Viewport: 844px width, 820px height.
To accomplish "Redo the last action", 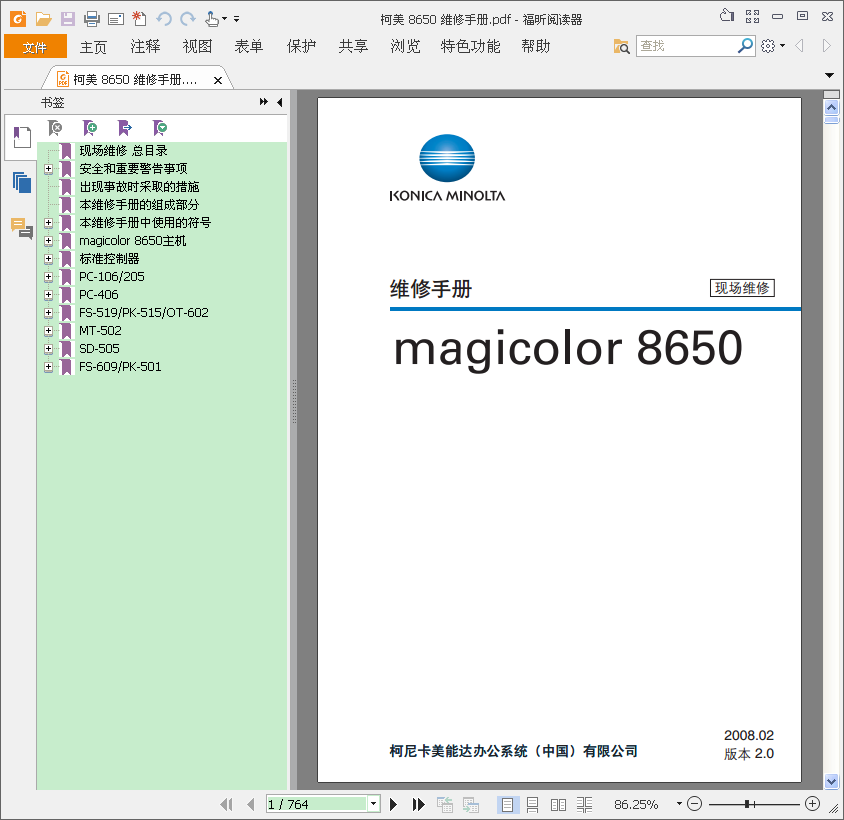I will pos(187,19).
